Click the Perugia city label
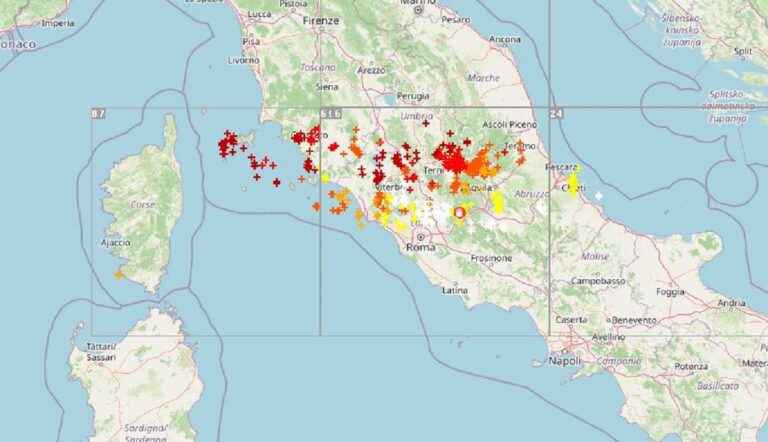 pos(413,96)
